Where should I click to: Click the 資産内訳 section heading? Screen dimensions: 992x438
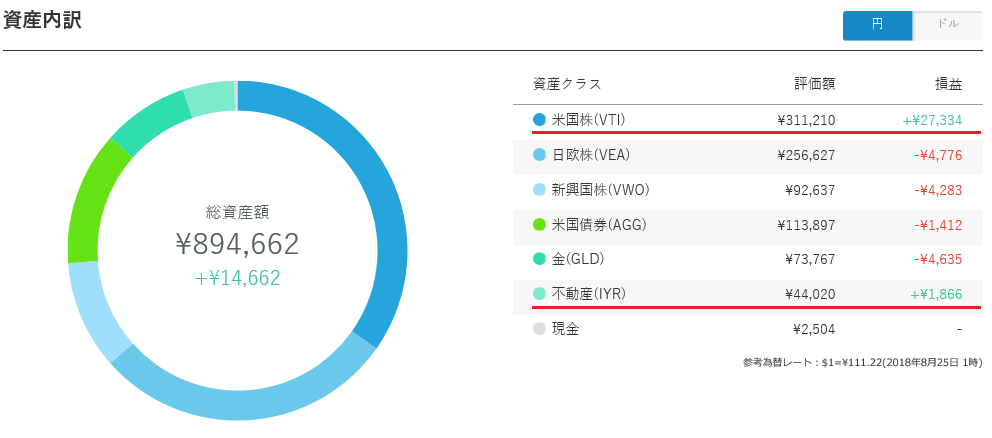pyautogui.click(x=42, y=21)
